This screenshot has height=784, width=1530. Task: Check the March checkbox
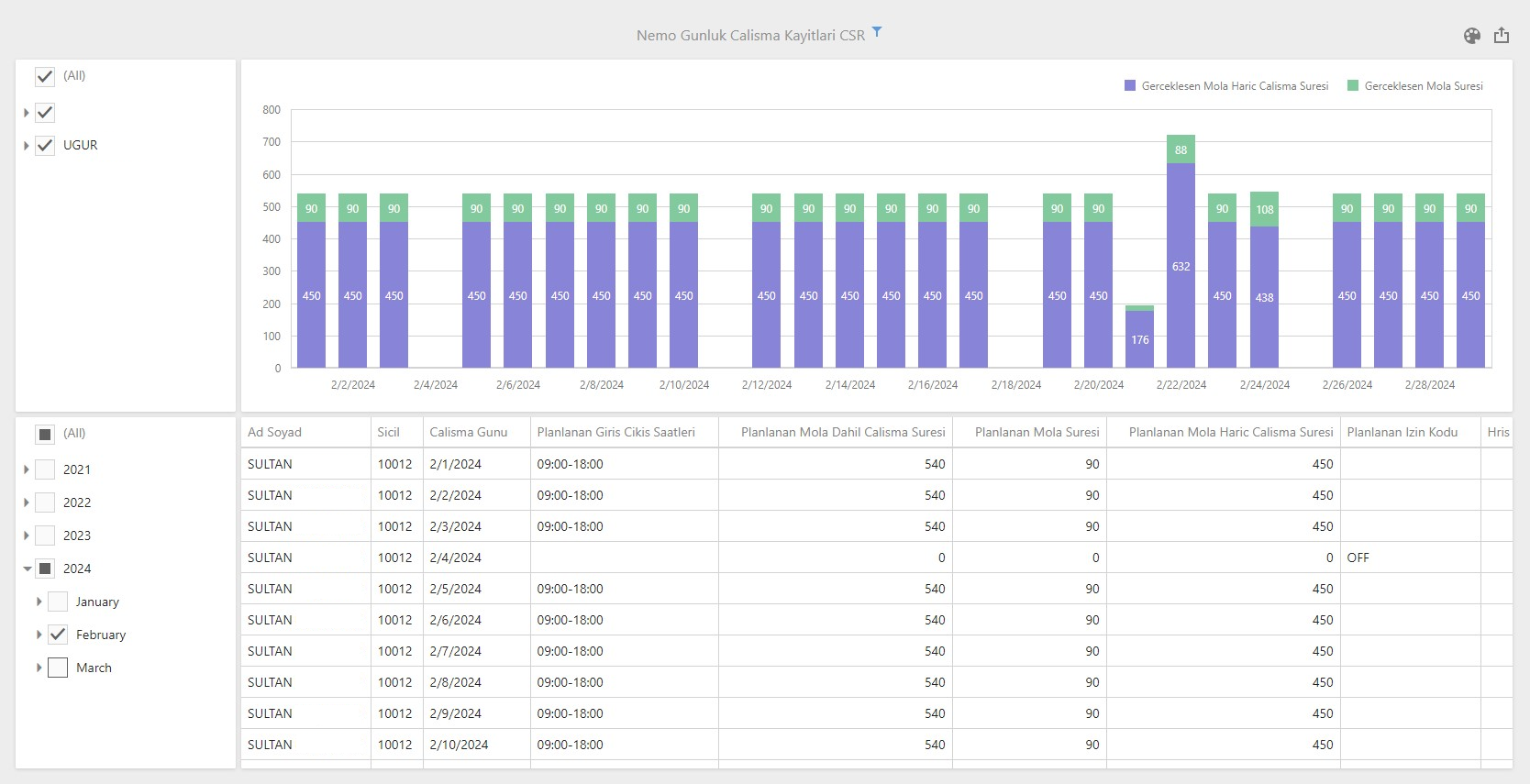(58, 668)
